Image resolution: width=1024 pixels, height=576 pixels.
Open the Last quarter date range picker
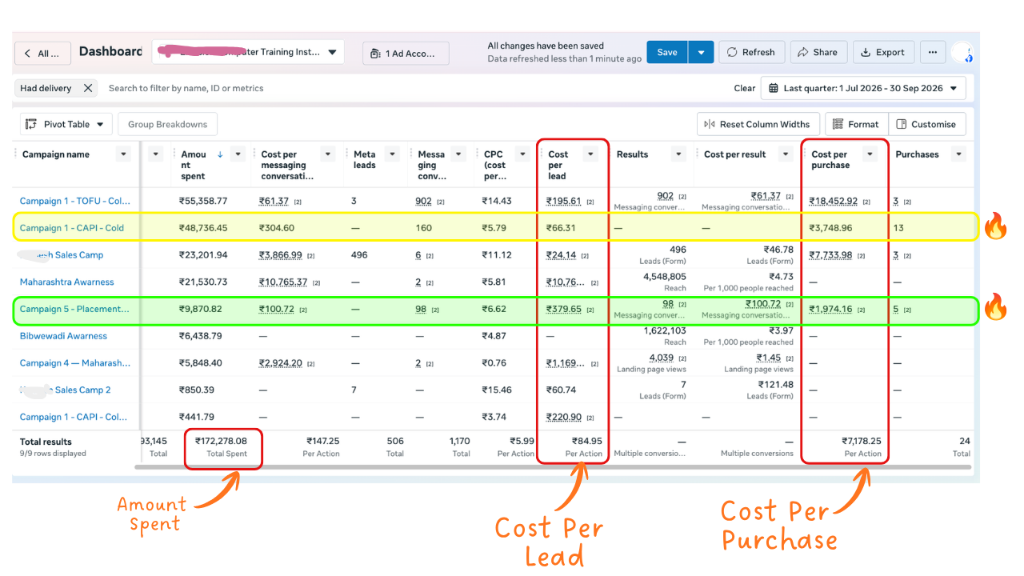point(863,88)
